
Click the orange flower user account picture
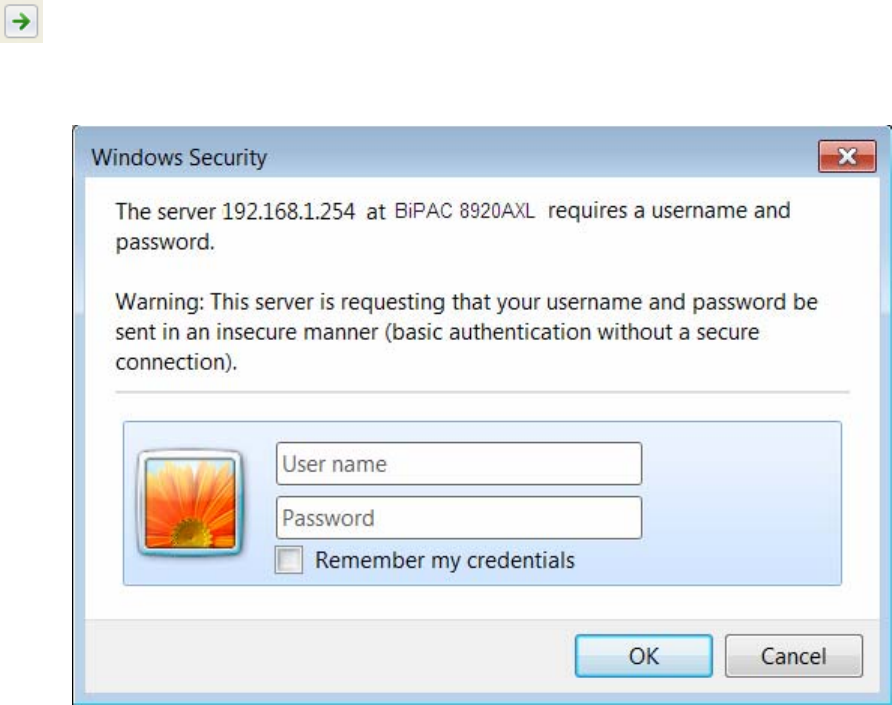[190, 503]
